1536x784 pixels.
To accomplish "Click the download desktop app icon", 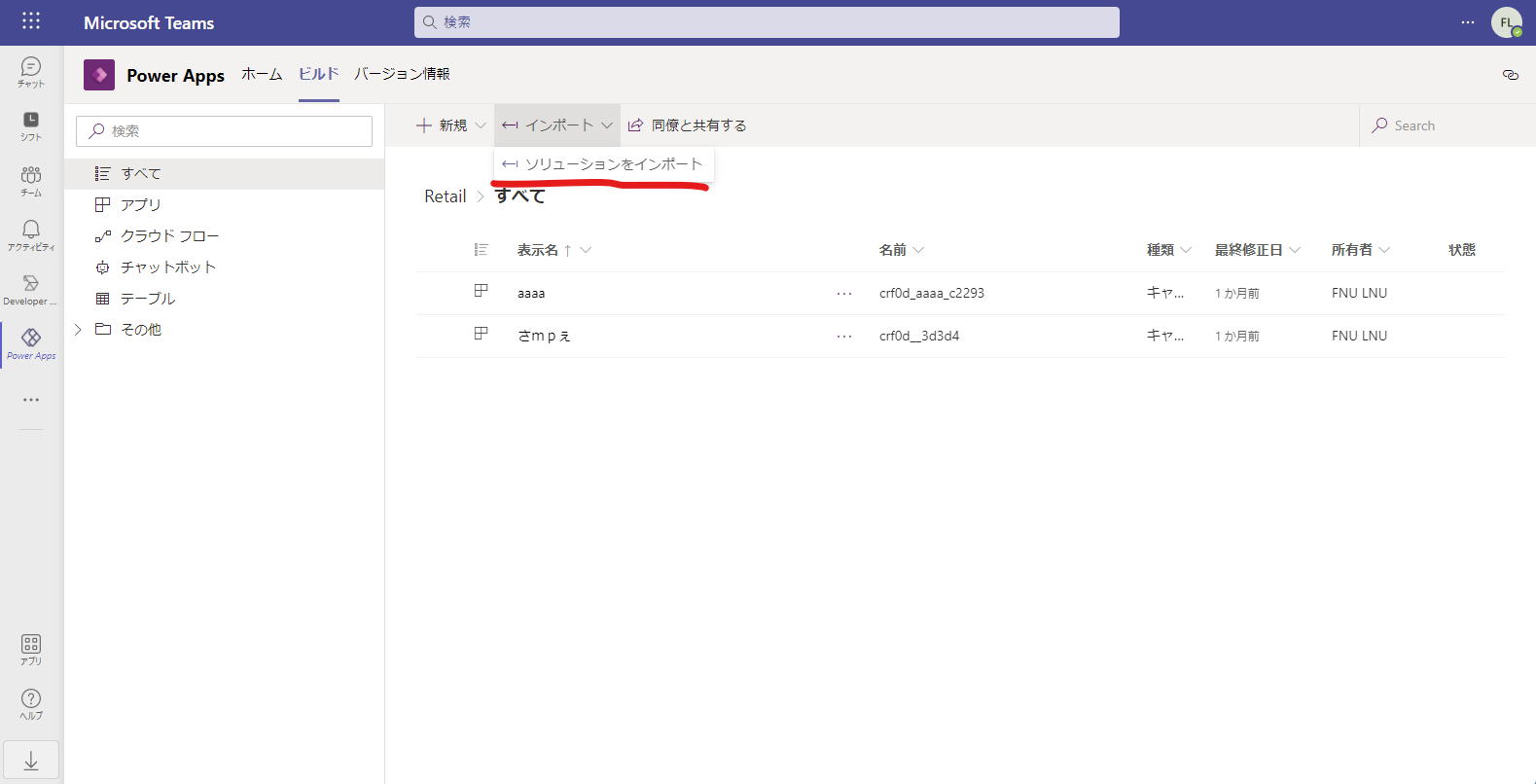I will pos(31,760).
